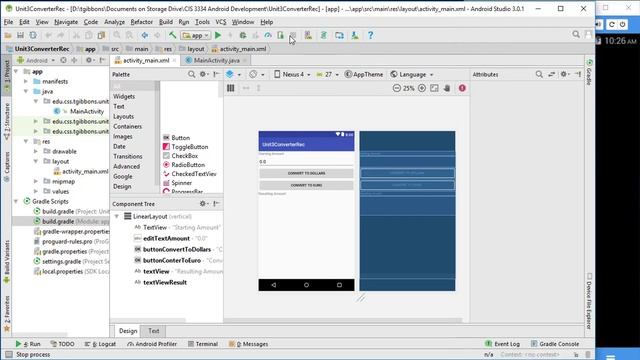Open the Help question mark icon
This screenshot has width=640, height=360.
click(370, 36)
